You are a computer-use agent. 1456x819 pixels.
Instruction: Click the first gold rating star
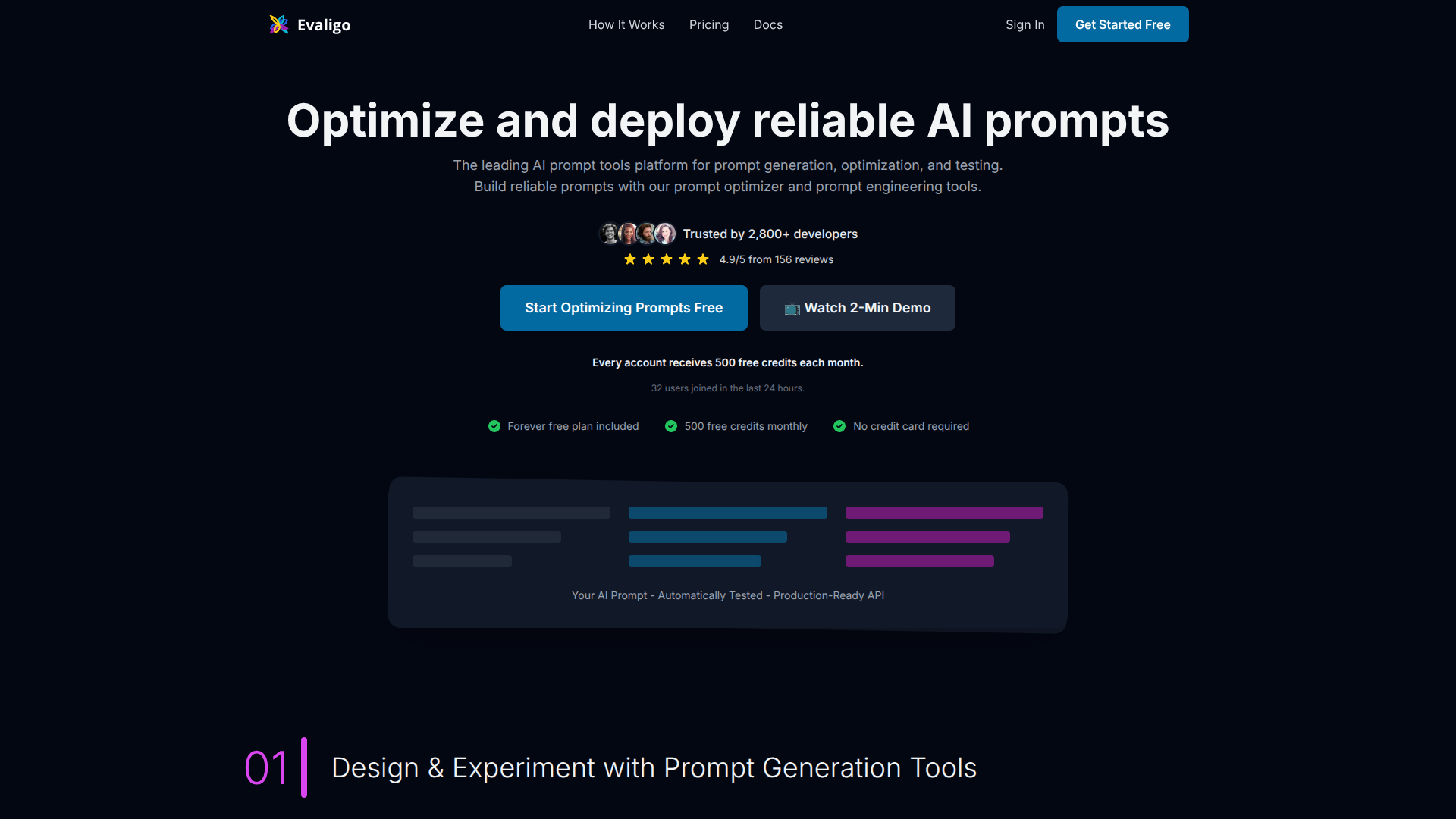point(630,259)
